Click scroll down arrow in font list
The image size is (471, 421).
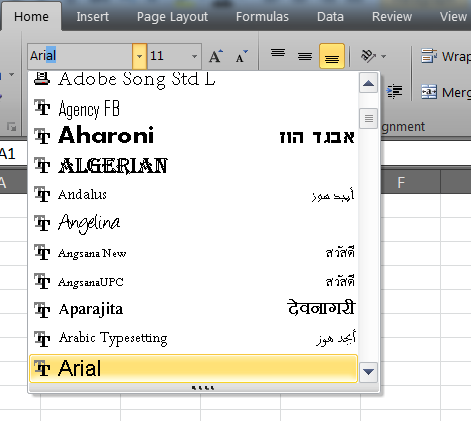[x=368, y=372]
